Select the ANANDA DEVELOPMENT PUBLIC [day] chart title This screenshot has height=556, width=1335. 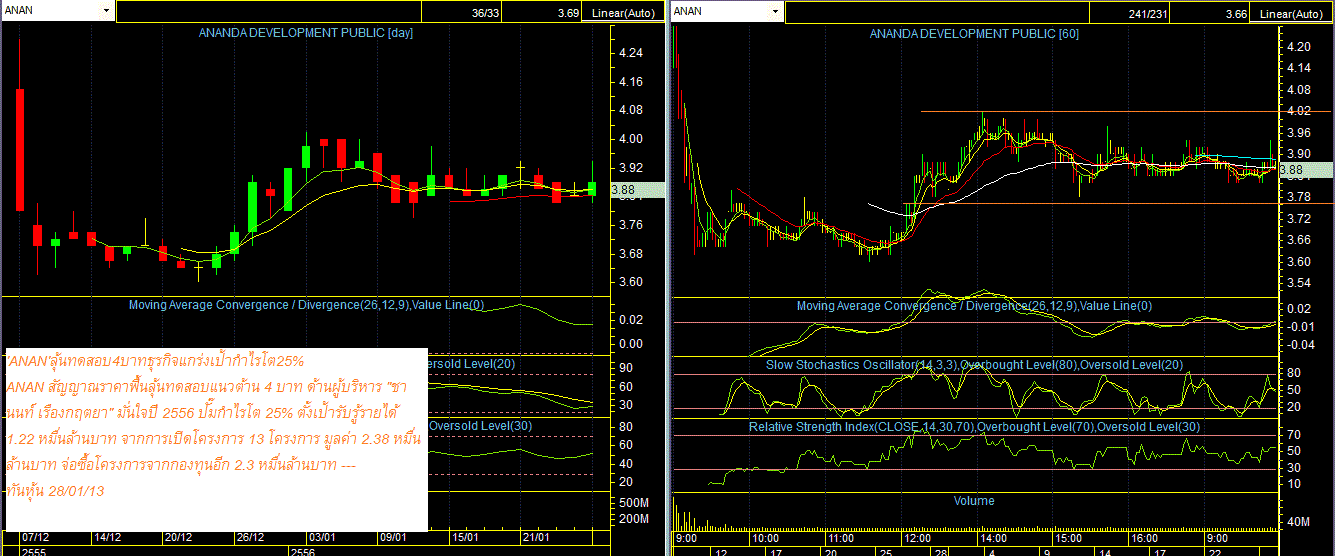click(x=306, y=33)
